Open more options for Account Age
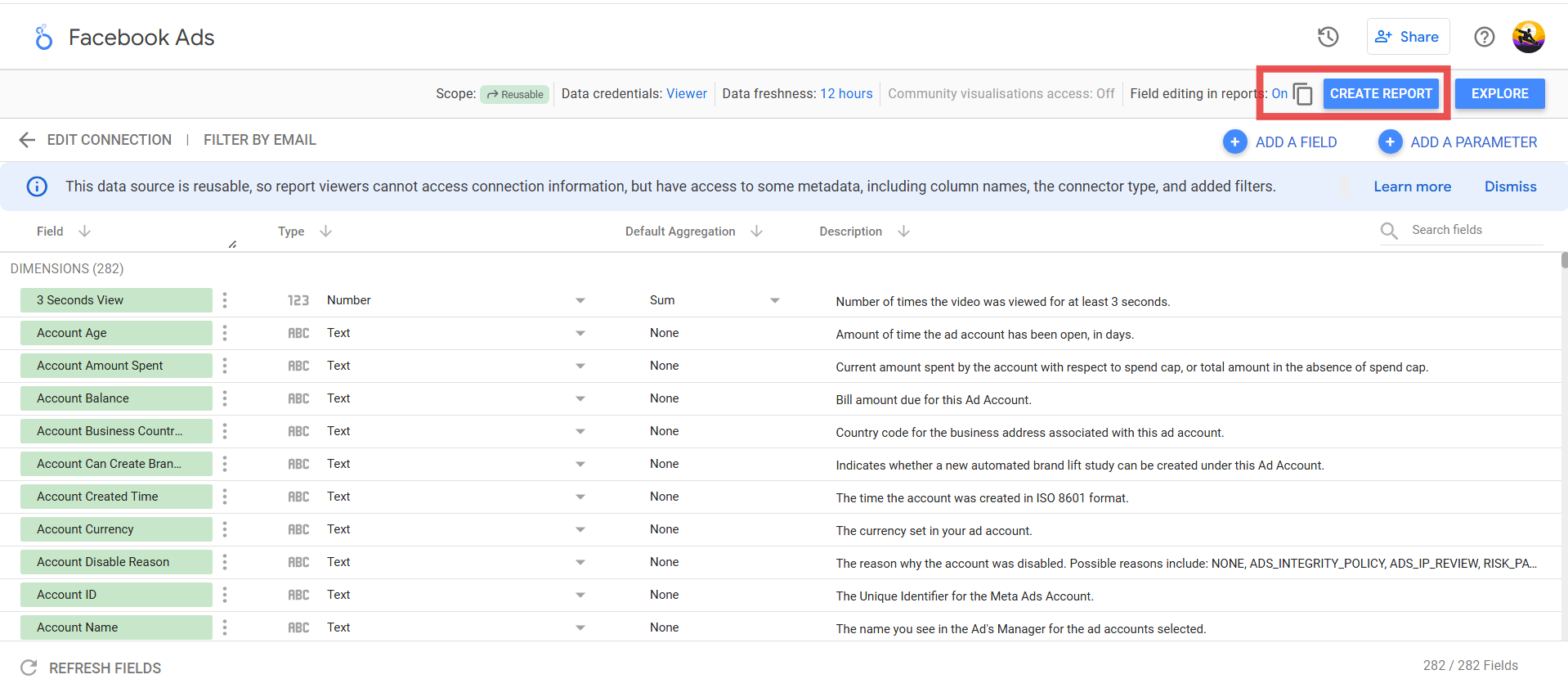 (225, 333)
